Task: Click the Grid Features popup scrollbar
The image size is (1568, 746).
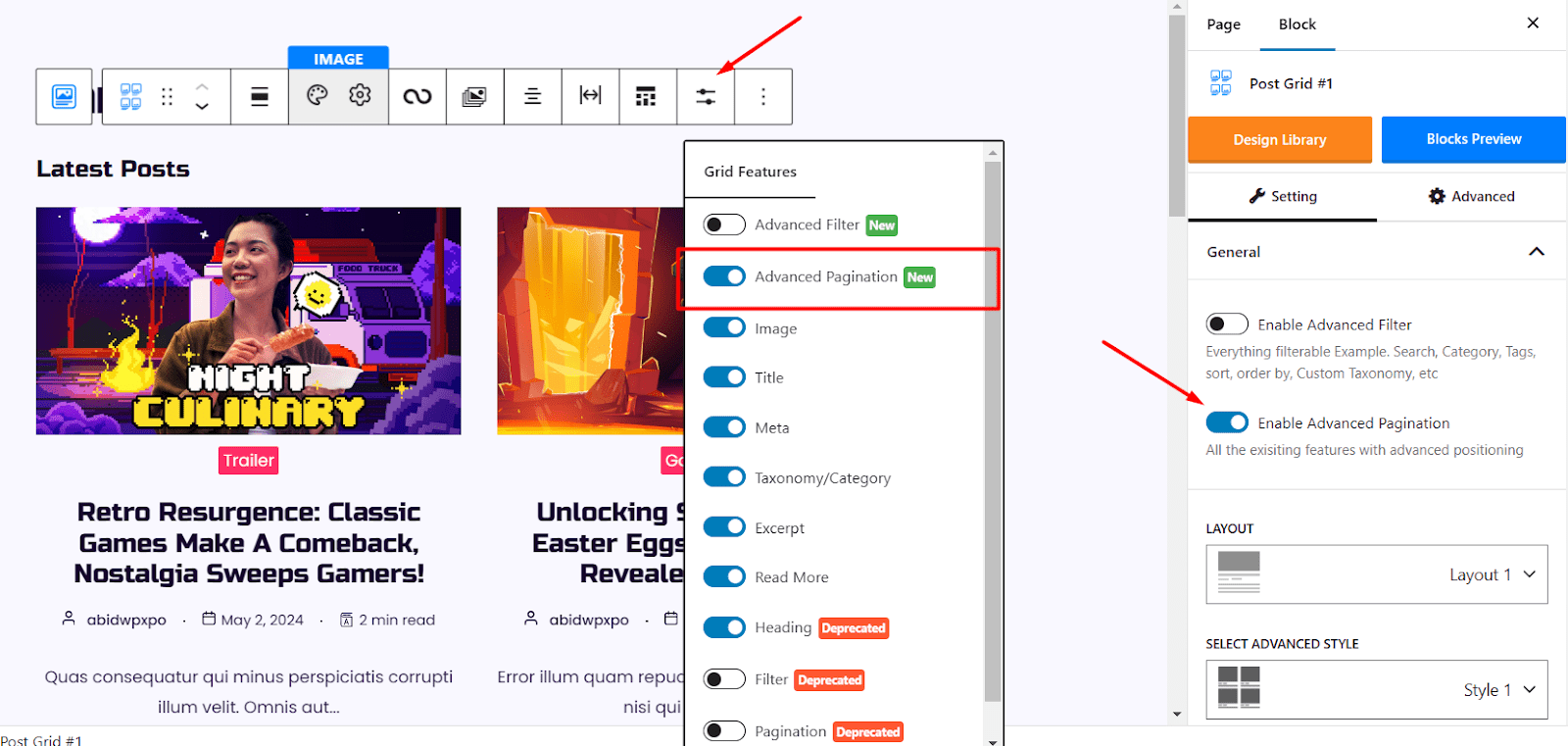Action: pyautogui.click(x=993, y=431)
